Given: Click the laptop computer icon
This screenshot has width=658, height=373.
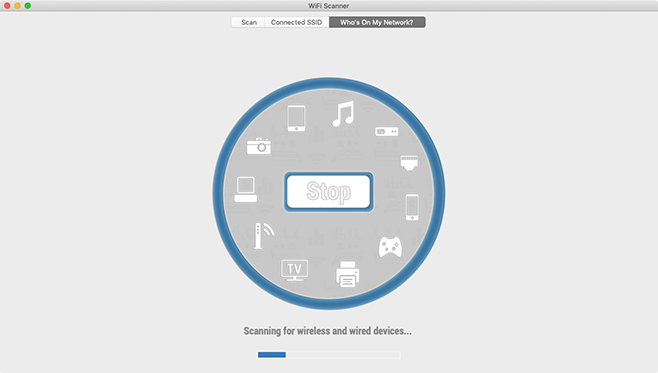Looking at the screenshot, I should [x=245, y=190].
